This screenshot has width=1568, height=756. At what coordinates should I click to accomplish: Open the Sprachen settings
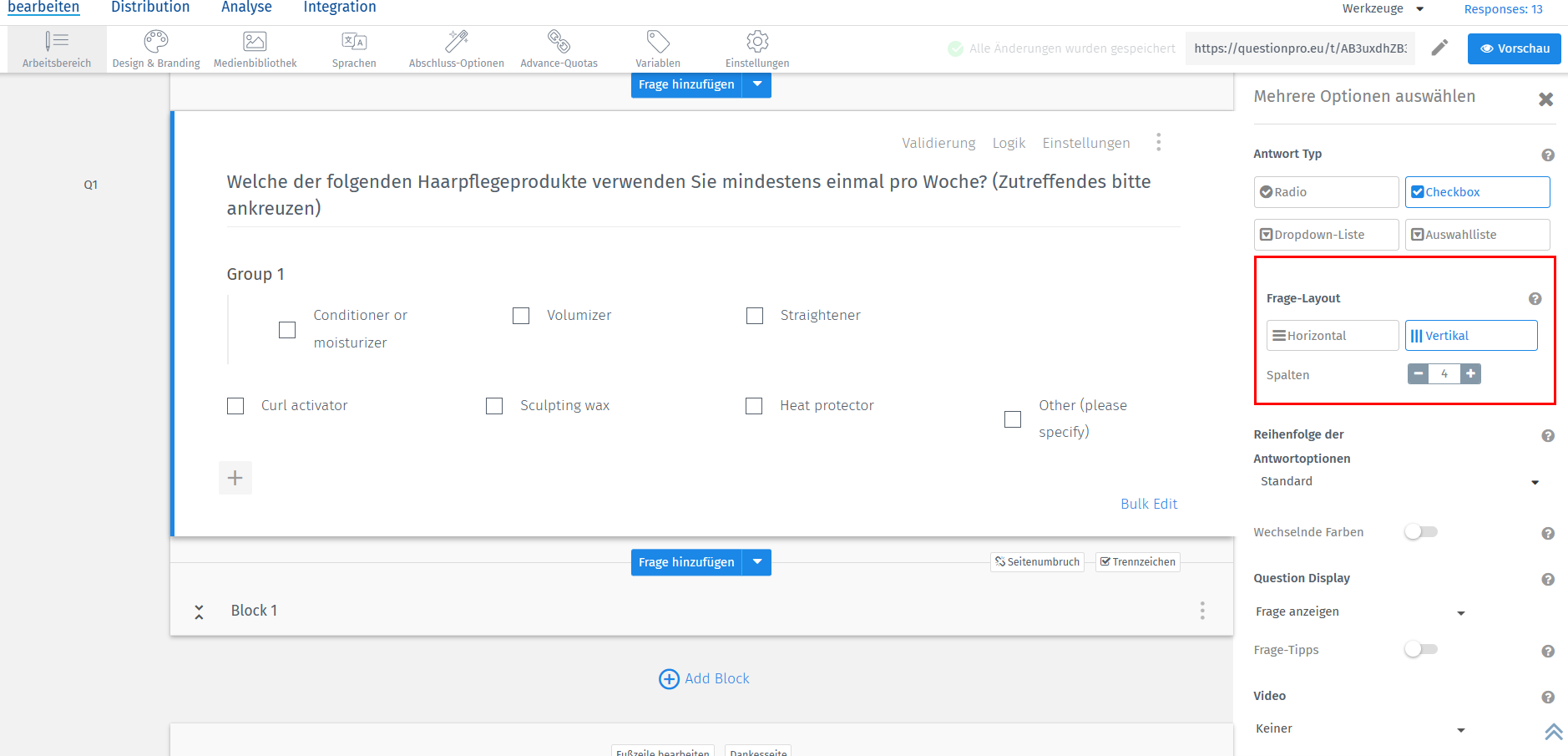pos(354,48)
